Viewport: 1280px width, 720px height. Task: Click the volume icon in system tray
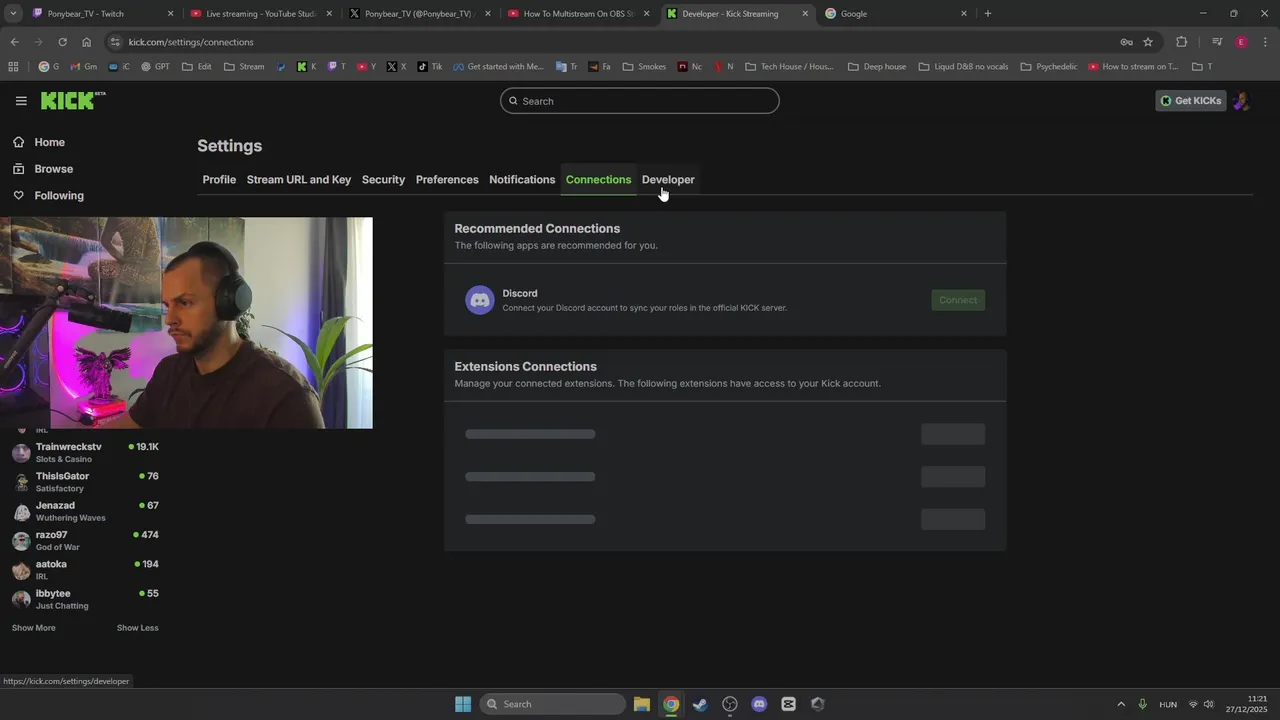click(1209, 704)
